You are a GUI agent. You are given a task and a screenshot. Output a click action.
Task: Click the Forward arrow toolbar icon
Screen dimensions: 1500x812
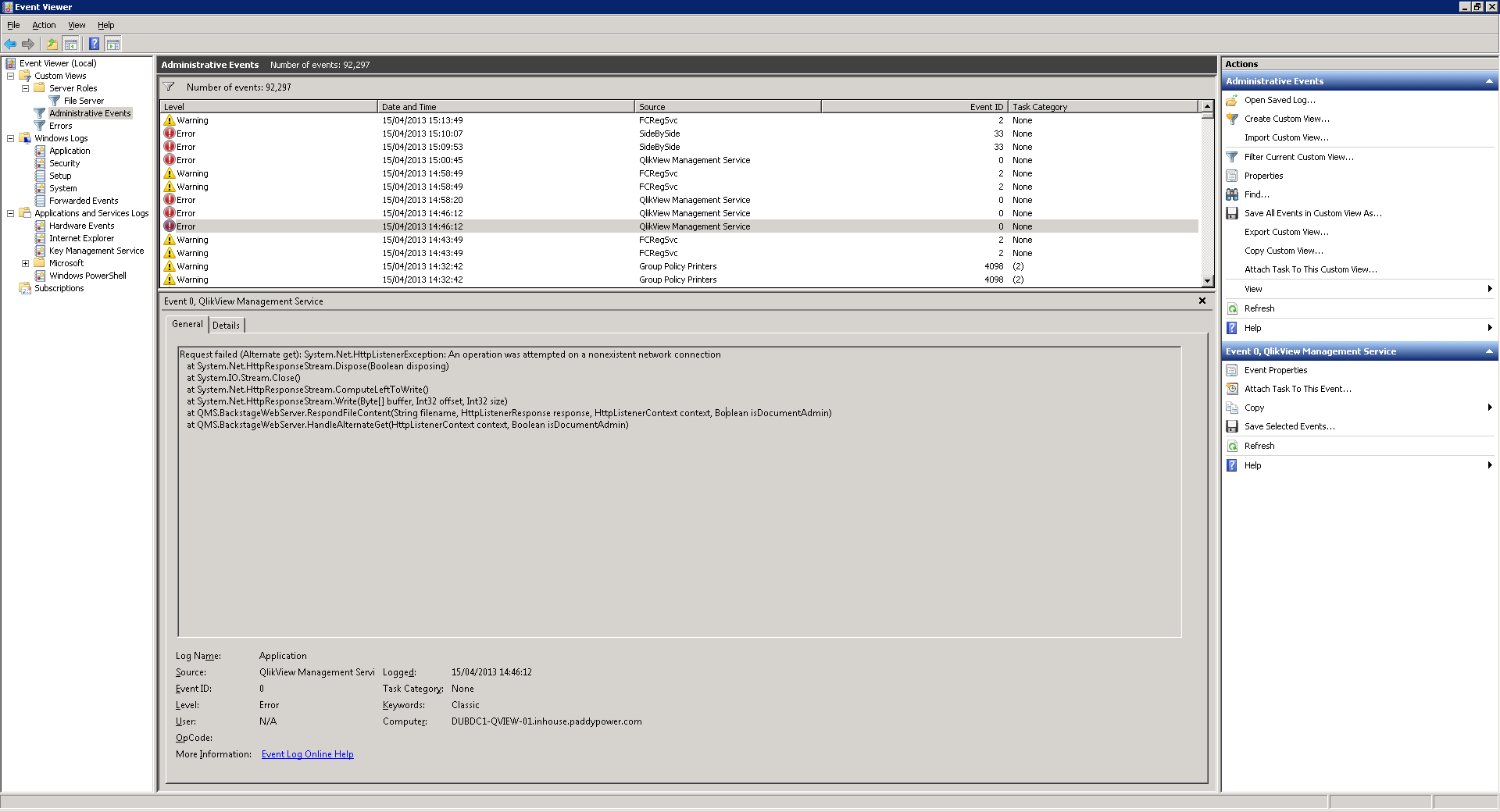pyautogui.click(x=28, y=44)
